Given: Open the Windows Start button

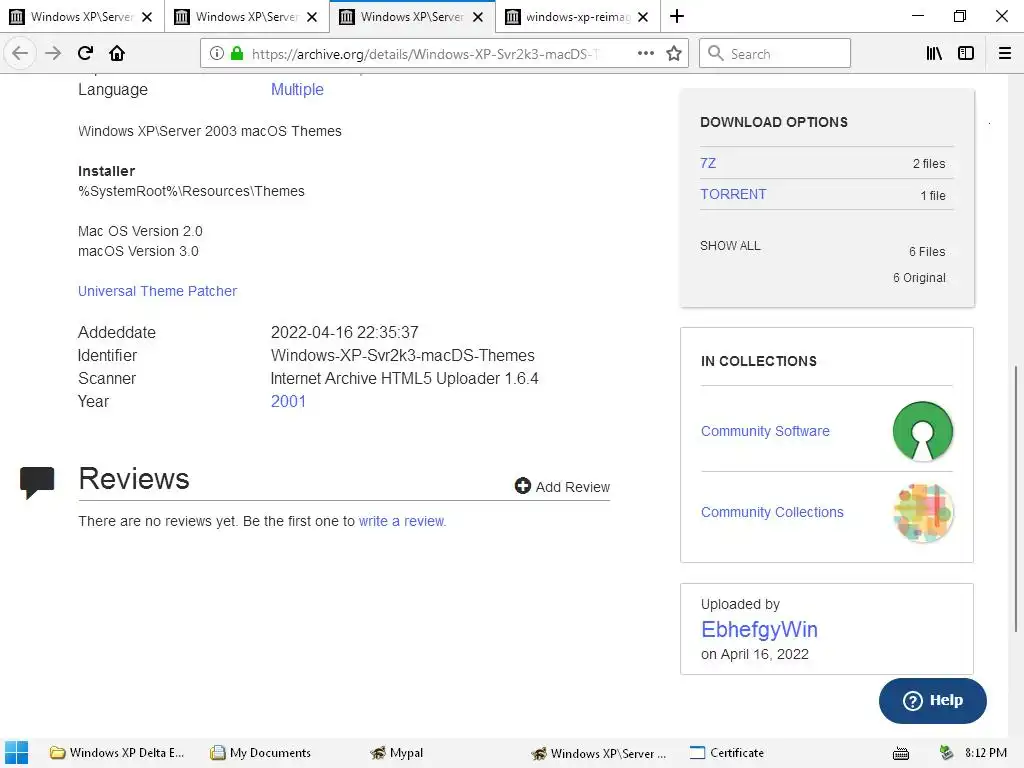Looking at the screenshot, I should click(x=16, y=752).
